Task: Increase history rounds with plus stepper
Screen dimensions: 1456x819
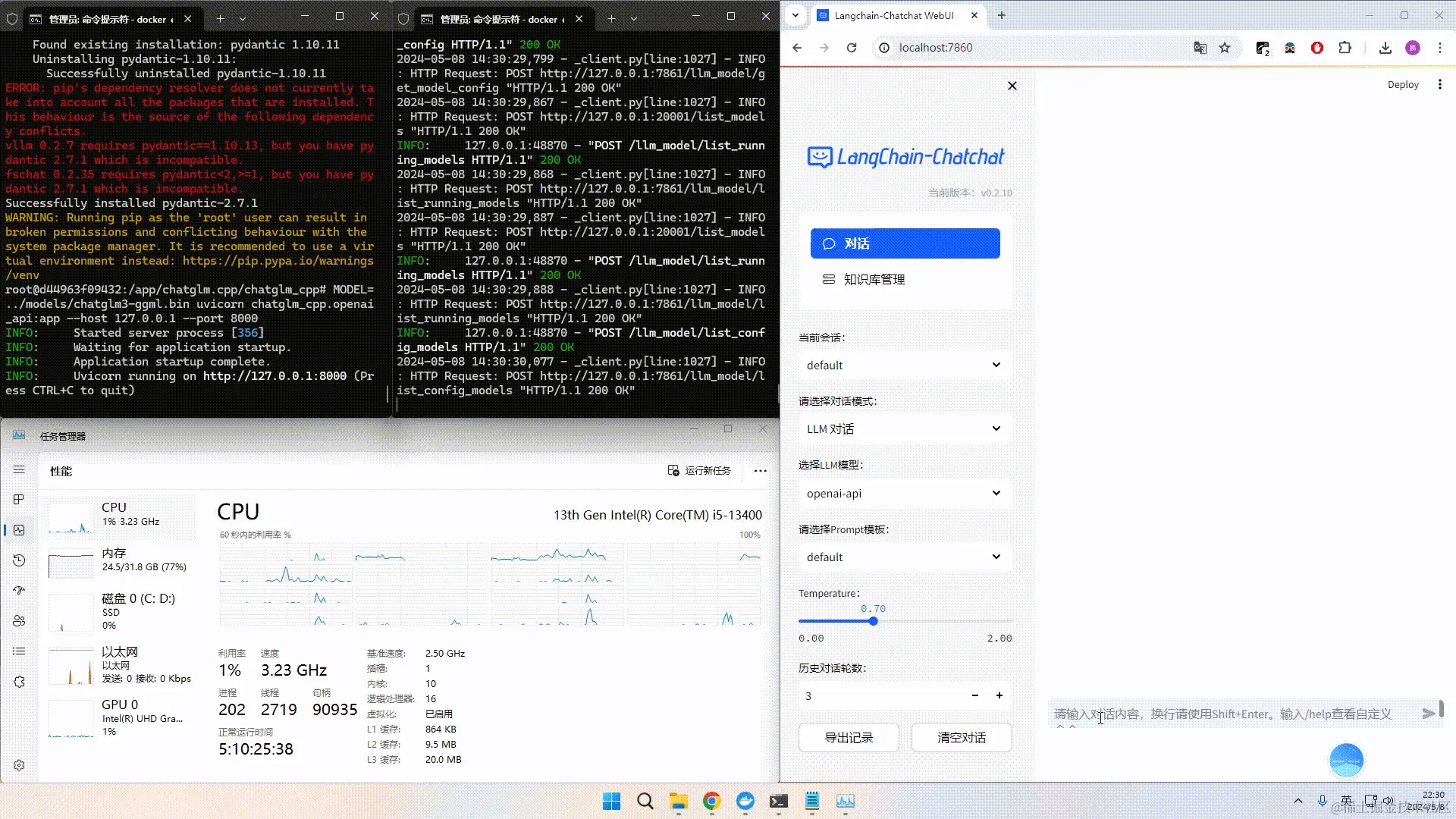Action: 999,696
